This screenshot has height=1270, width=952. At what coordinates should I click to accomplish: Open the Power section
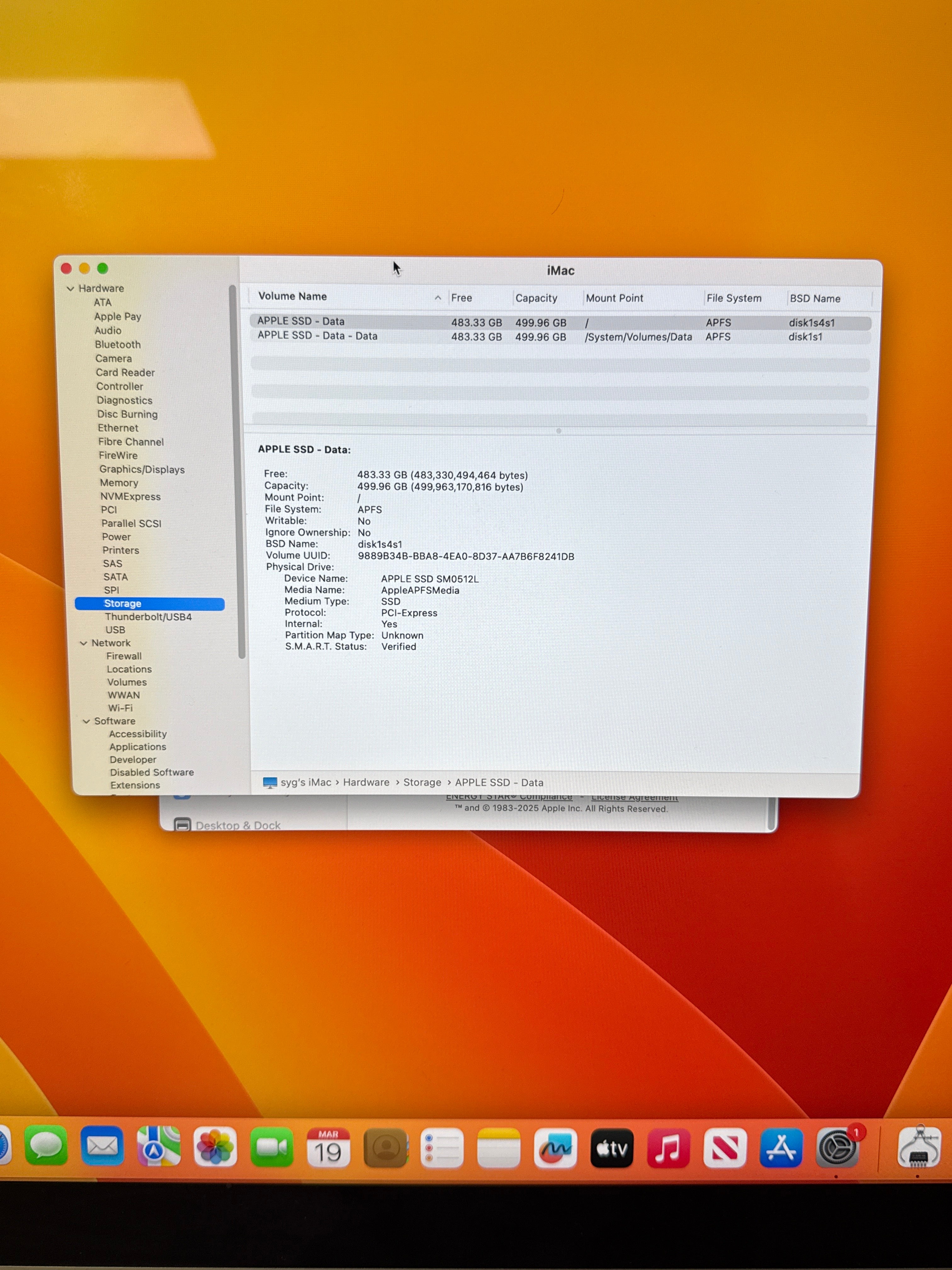click(116, 537)
